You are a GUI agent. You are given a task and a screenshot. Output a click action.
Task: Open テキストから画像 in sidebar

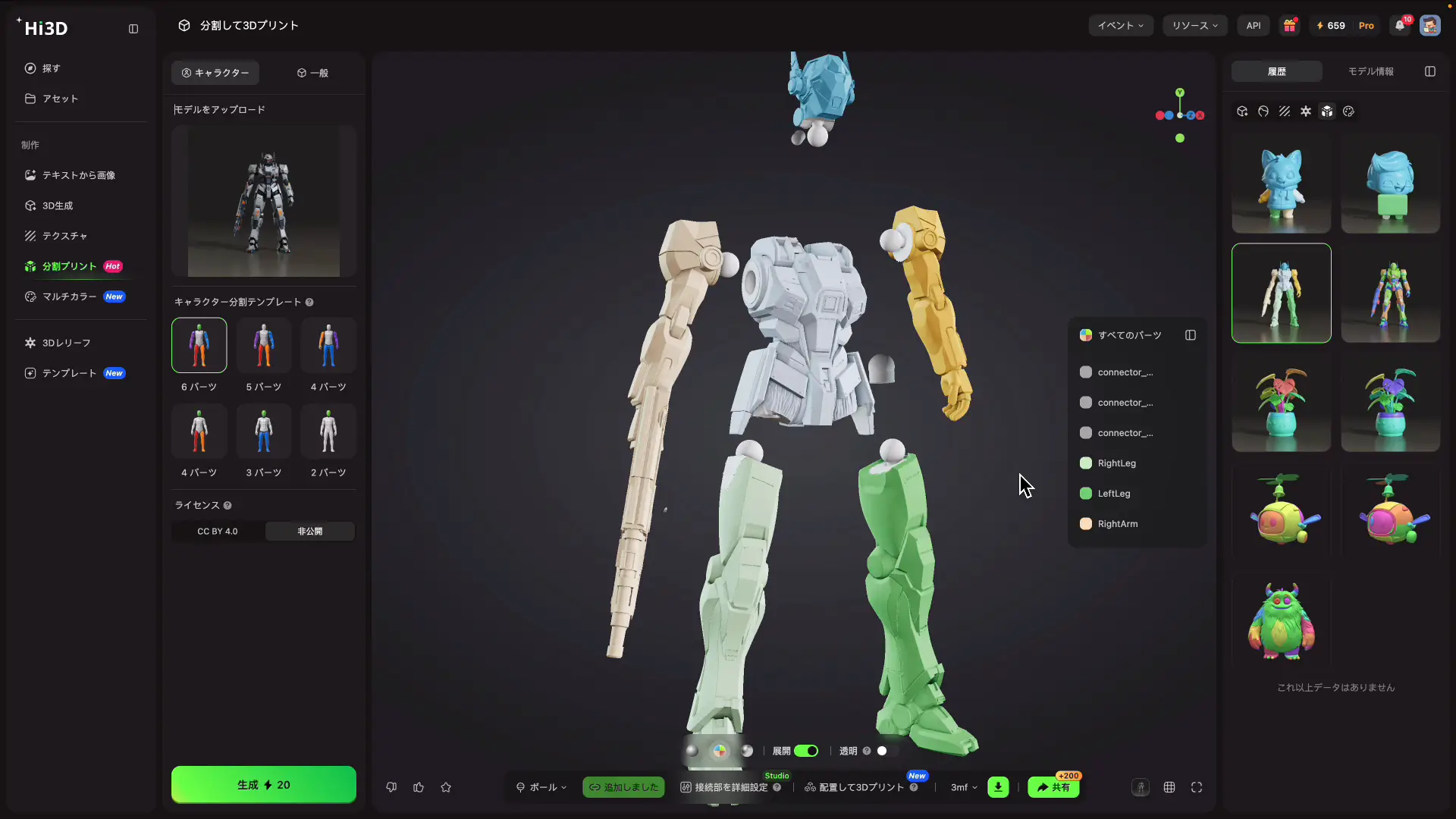click(x=80, y=175)
